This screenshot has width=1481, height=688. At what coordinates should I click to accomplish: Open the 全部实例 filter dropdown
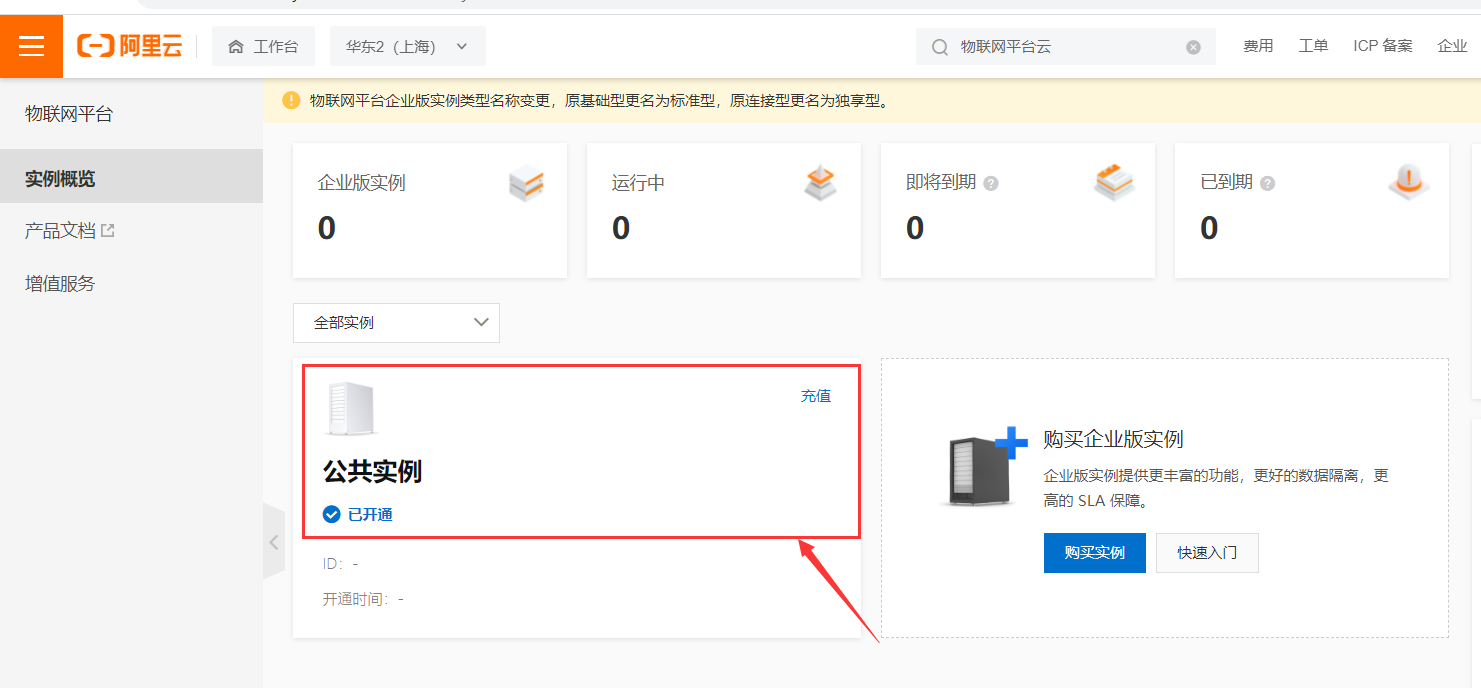point(396,323)
